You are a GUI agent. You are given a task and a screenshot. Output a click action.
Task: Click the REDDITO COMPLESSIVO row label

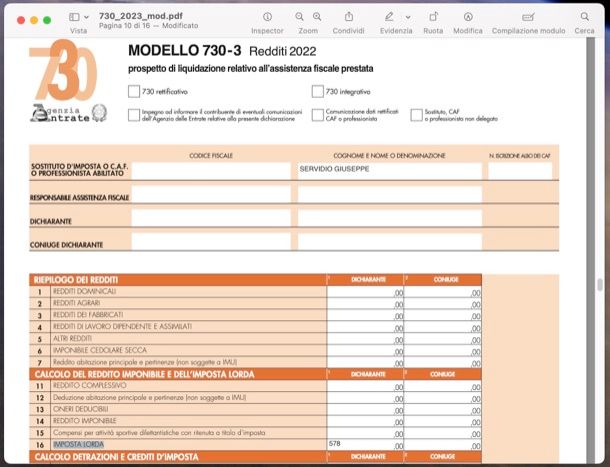89,386
